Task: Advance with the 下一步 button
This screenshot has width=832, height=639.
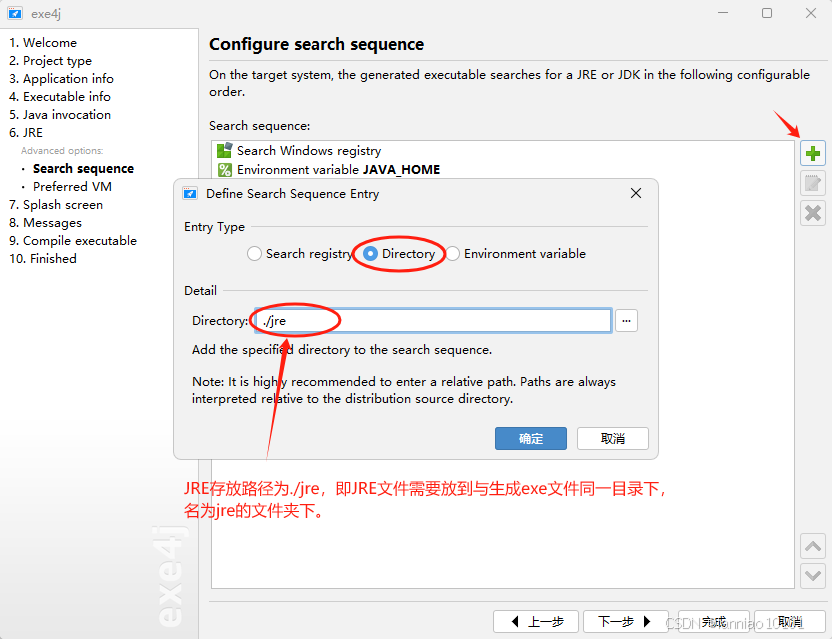Action: (626, 621)
